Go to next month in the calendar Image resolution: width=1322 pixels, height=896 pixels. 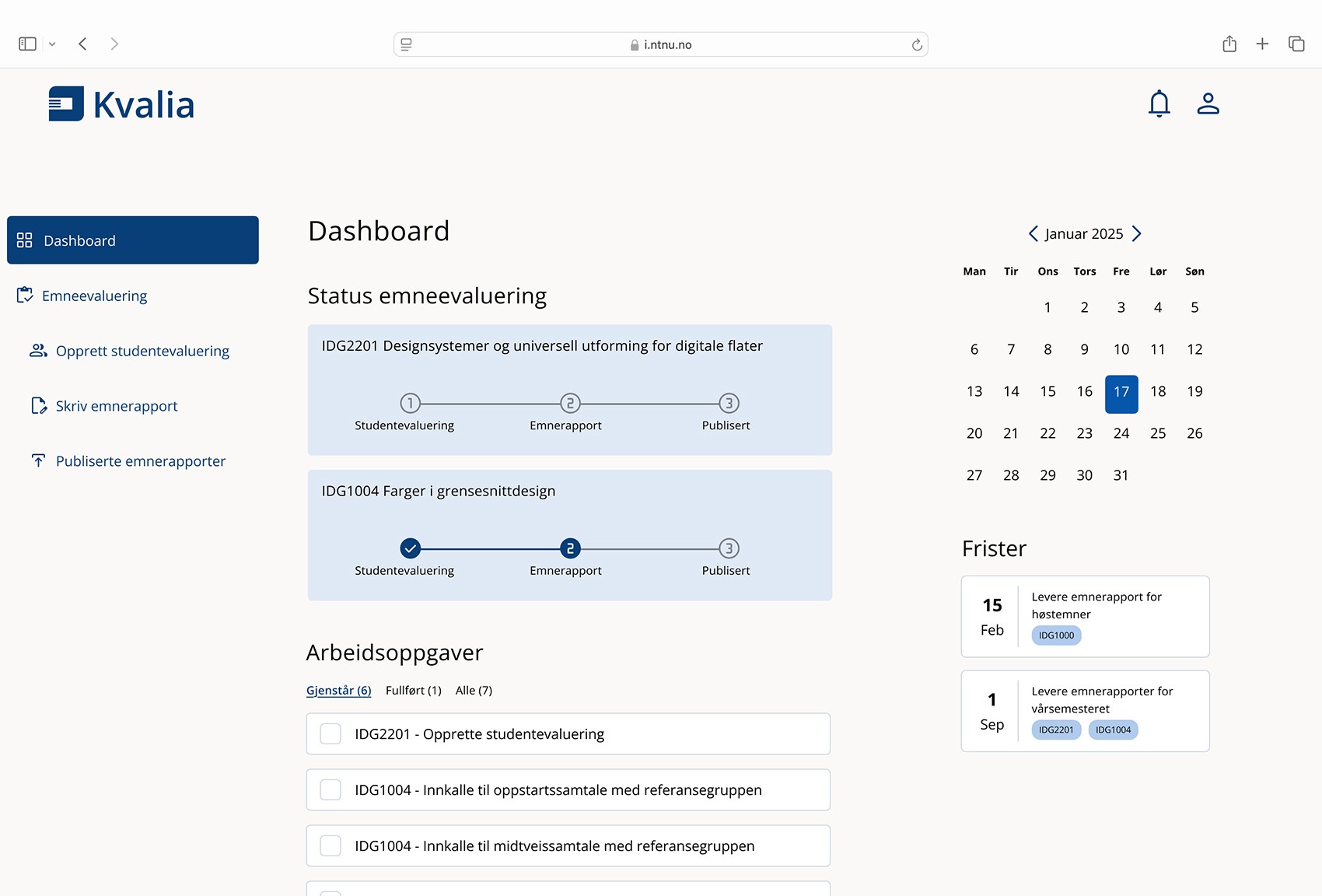click(1137, 233)
